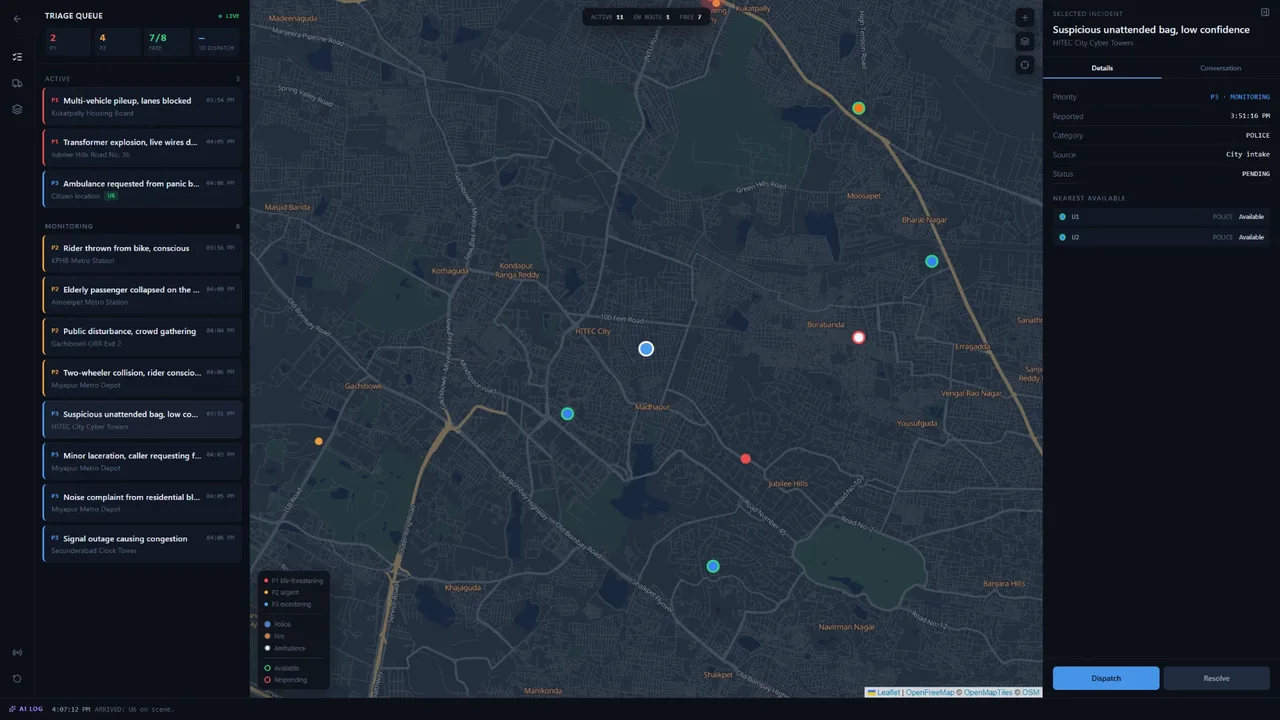The width and height of the screenshot is (1280, 720).
Task: Click the unit marker near Bharat Nagar
Action: 931,261
